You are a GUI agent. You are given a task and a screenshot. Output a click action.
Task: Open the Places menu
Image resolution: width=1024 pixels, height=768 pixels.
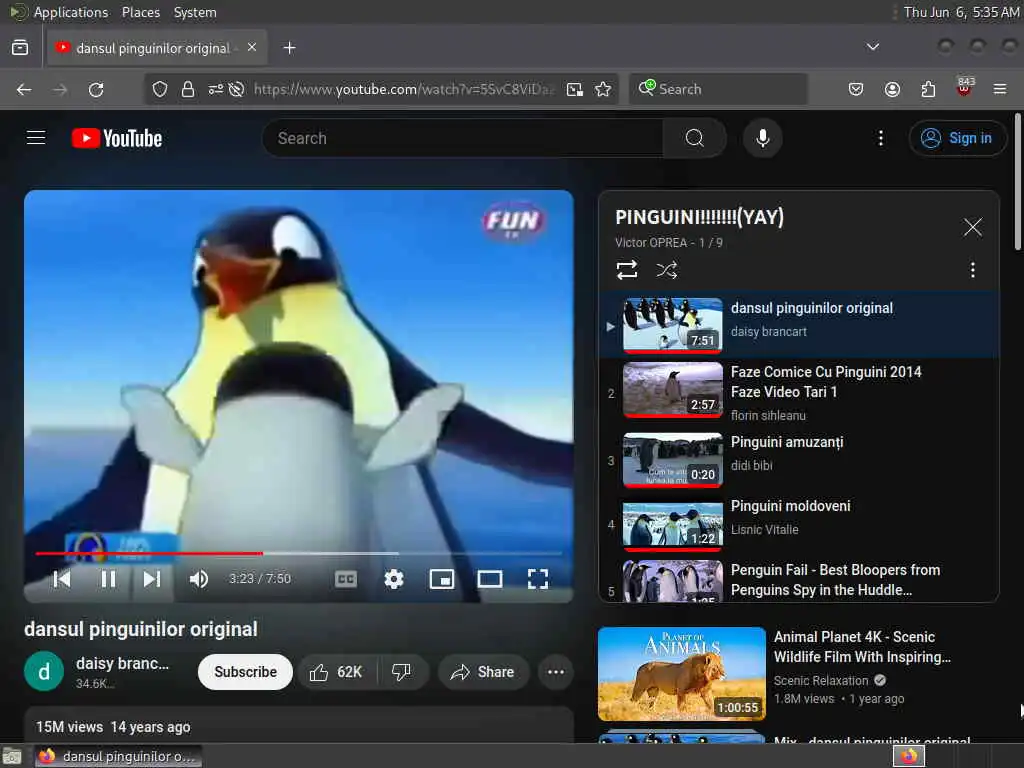[x=140, y=12]
